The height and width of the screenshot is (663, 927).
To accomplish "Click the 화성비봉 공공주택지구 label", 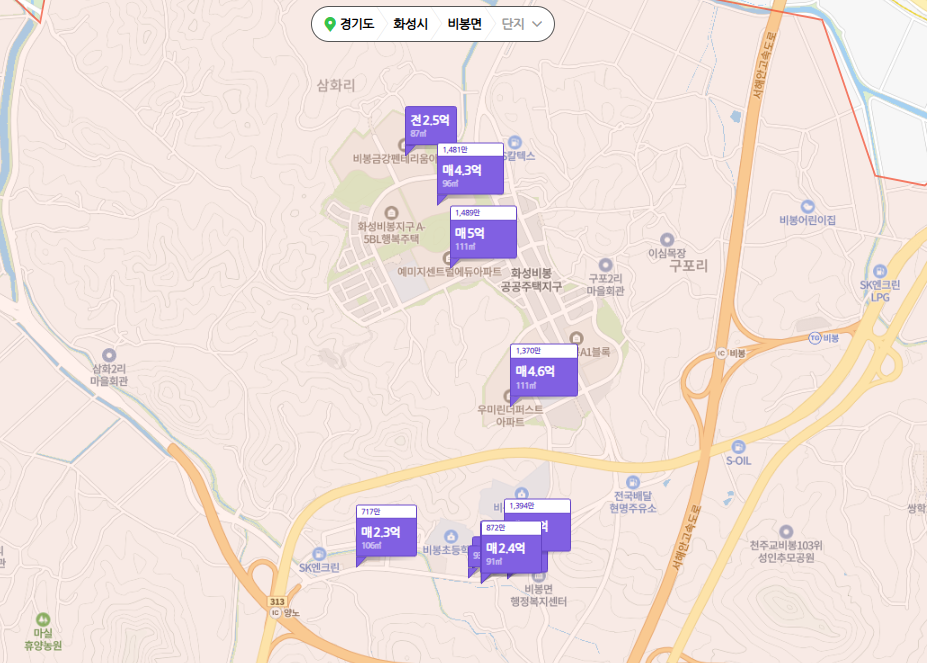I will (x=531, y=280).
